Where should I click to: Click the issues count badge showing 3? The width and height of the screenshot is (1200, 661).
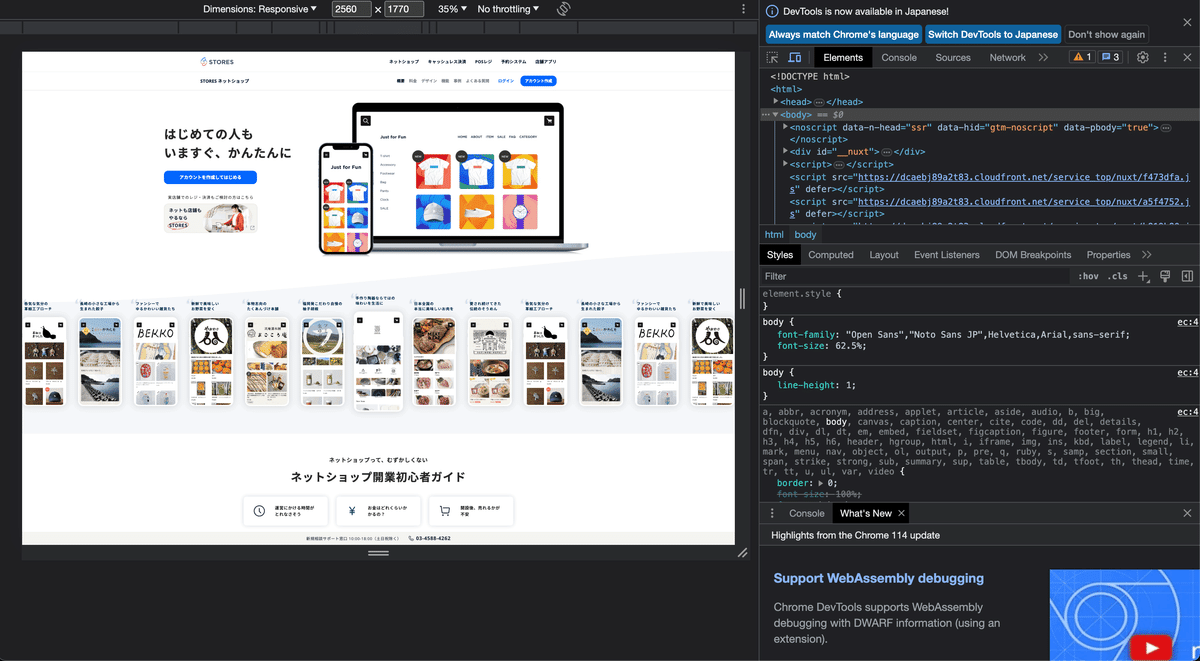(x=1111, y=58)
